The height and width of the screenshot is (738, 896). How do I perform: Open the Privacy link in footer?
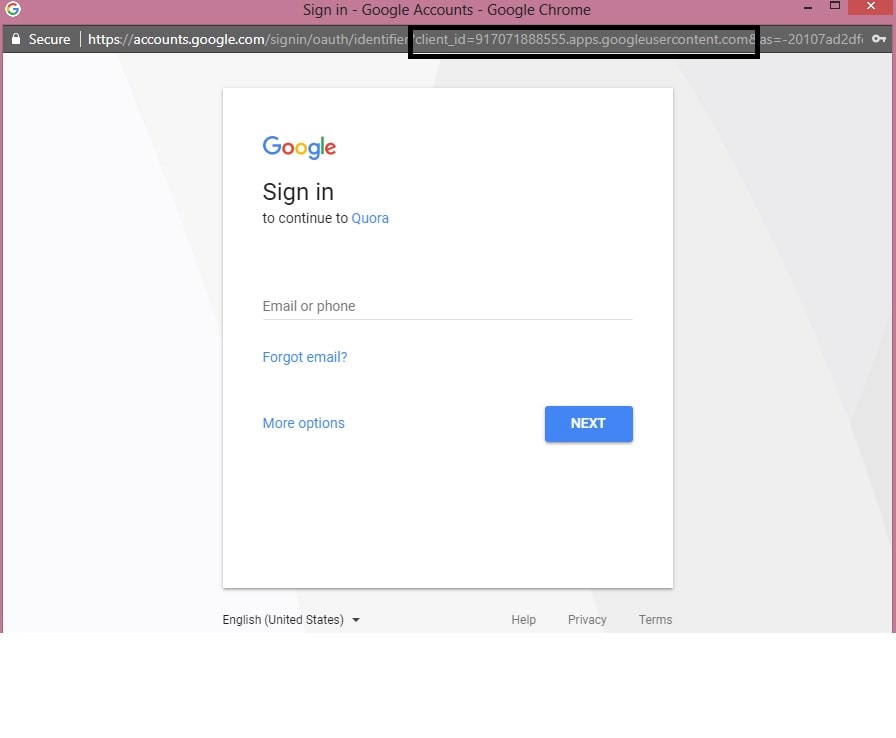click(587, 620)
